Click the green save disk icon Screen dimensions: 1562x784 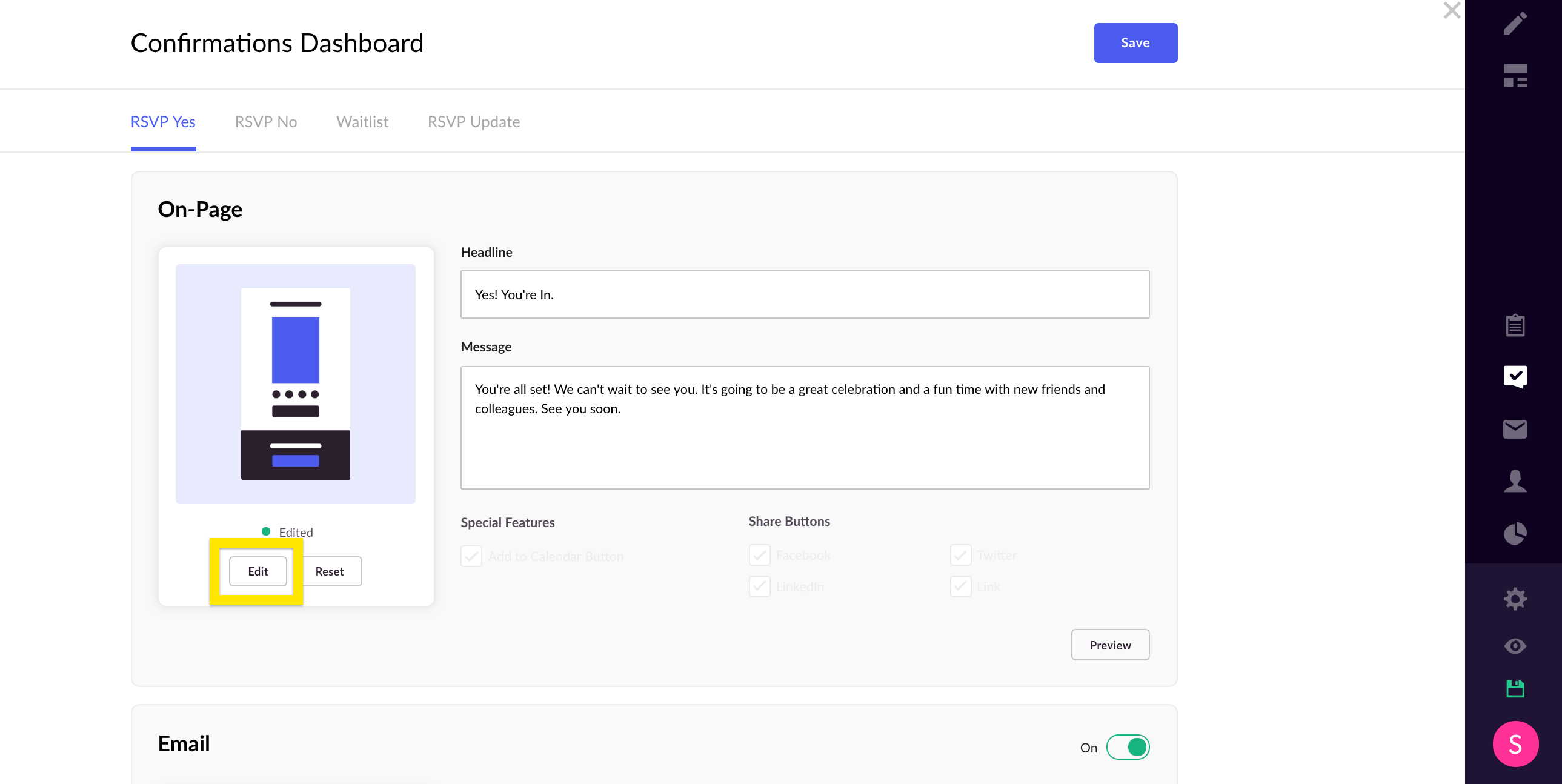click(1515, 688)
